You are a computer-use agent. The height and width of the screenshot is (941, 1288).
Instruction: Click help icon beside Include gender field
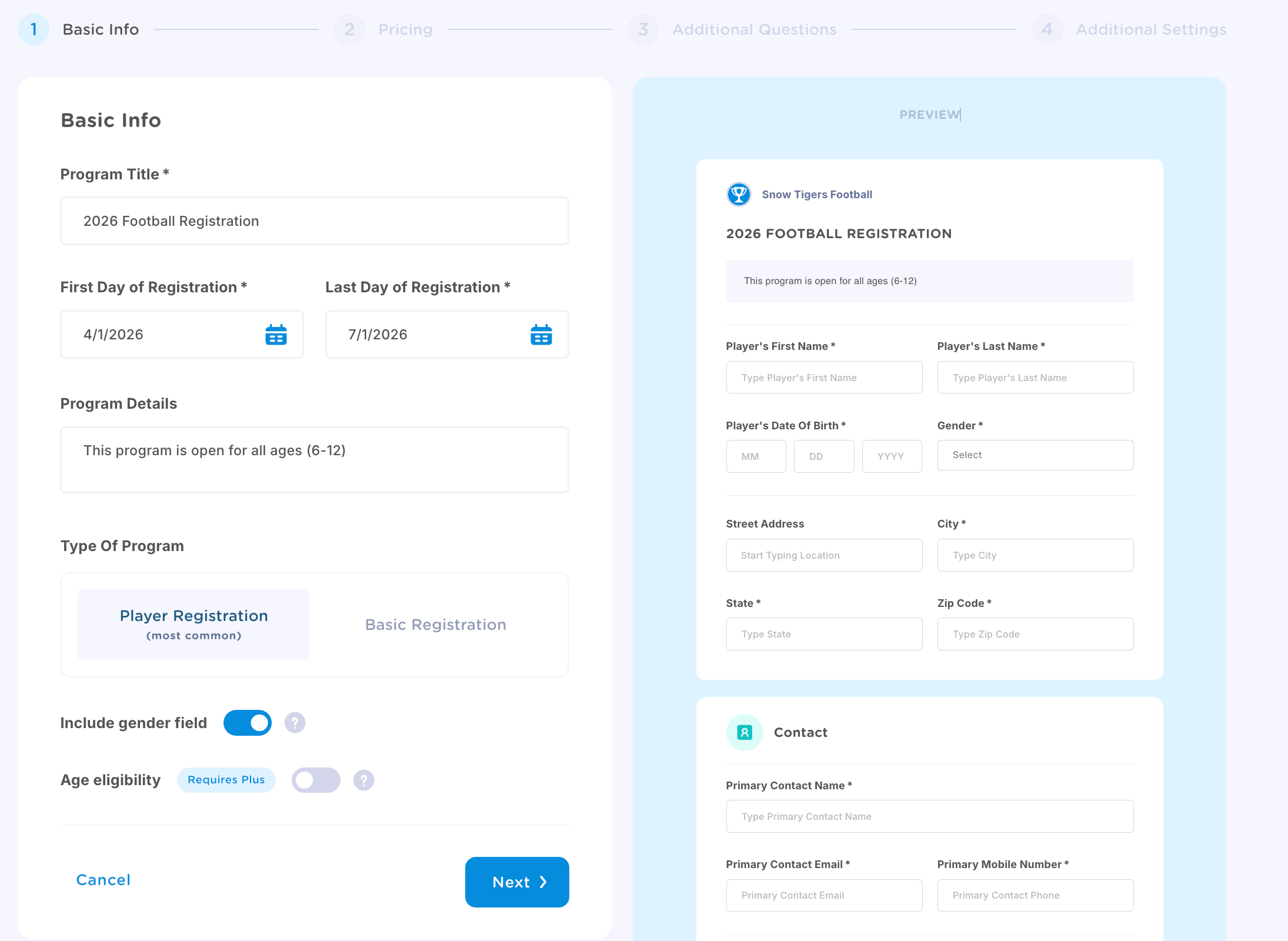[295, 723]
